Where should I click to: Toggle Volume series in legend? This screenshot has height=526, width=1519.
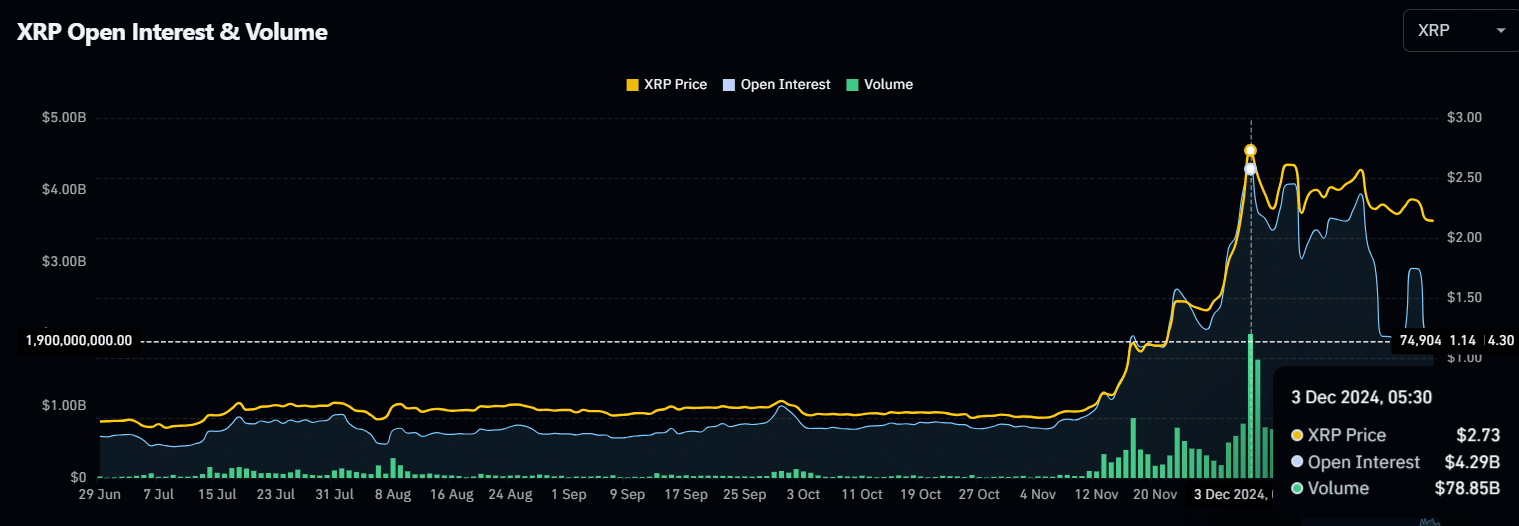point(888,85)
